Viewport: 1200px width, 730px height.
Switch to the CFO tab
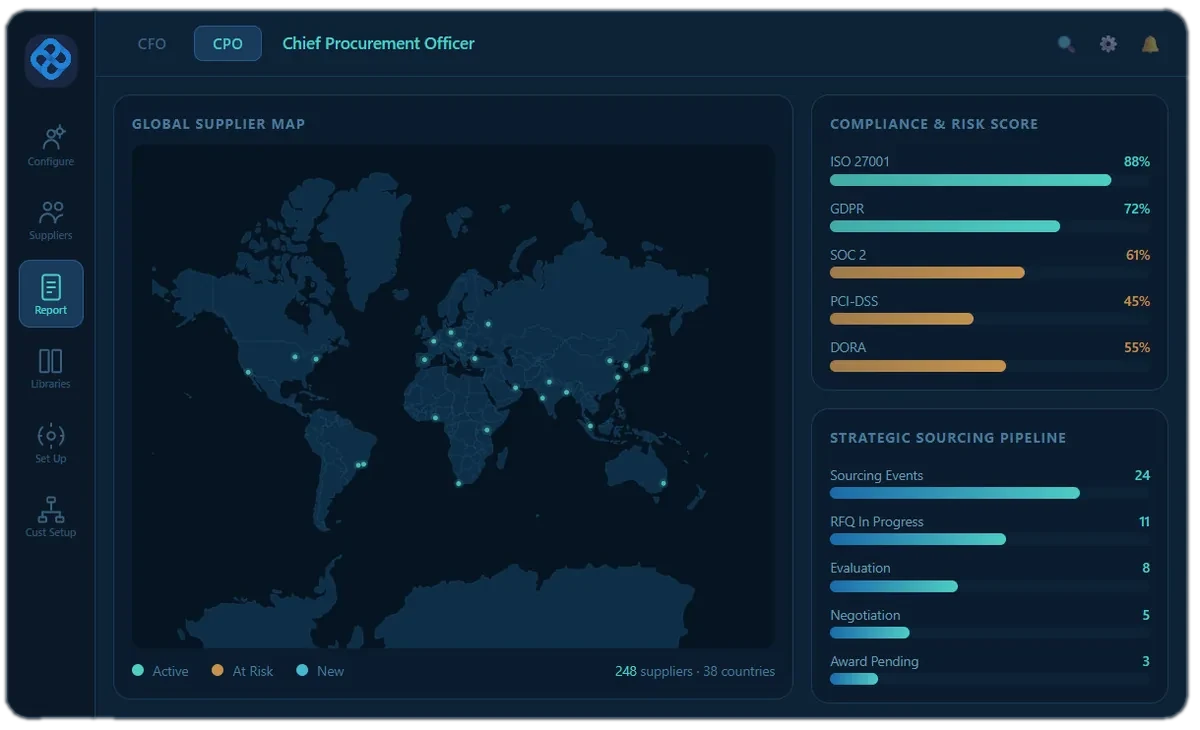(x=152, y=44)
